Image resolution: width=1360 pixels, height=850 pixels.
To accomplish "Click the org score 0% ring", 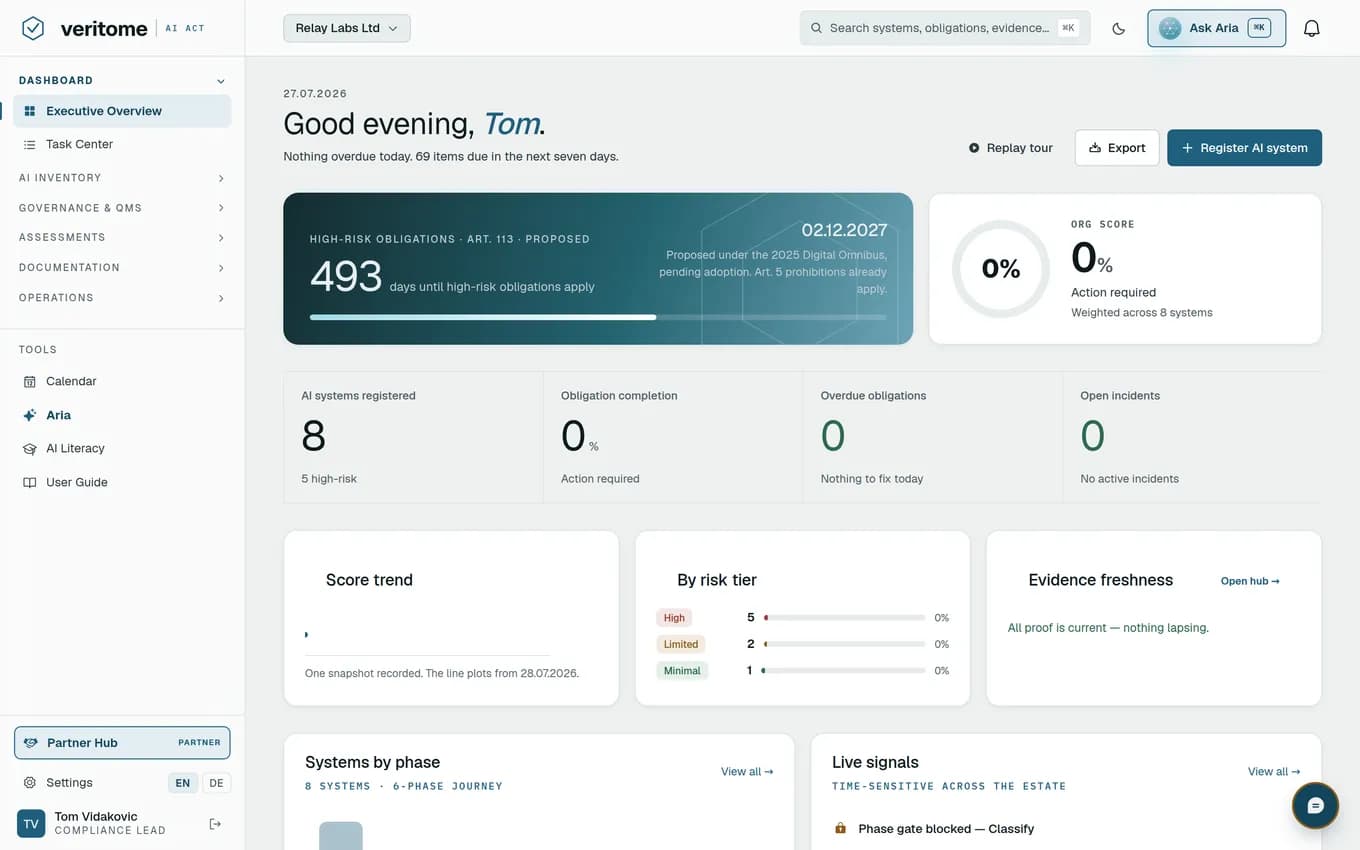I will pyautogui.click(x=1001, y=269).
